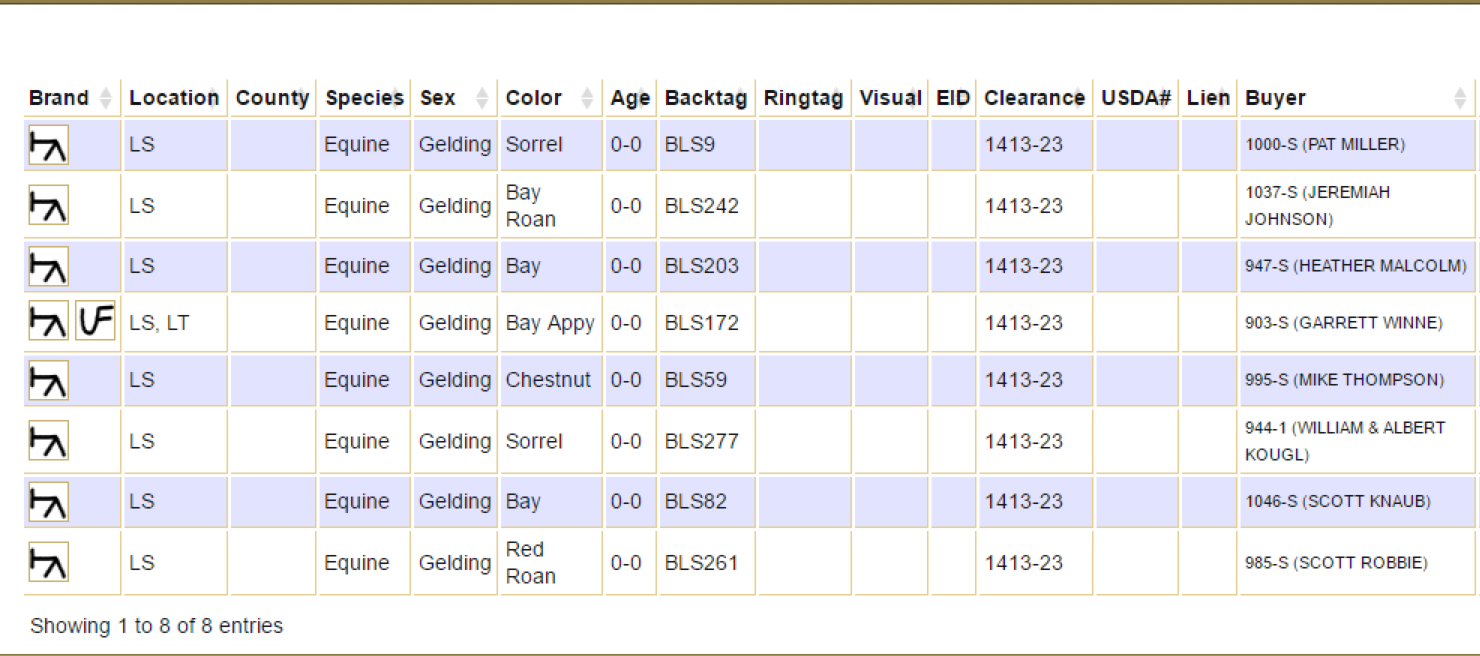Click "Showing 1 to 8 of 8 entries" text

(157, 626)
